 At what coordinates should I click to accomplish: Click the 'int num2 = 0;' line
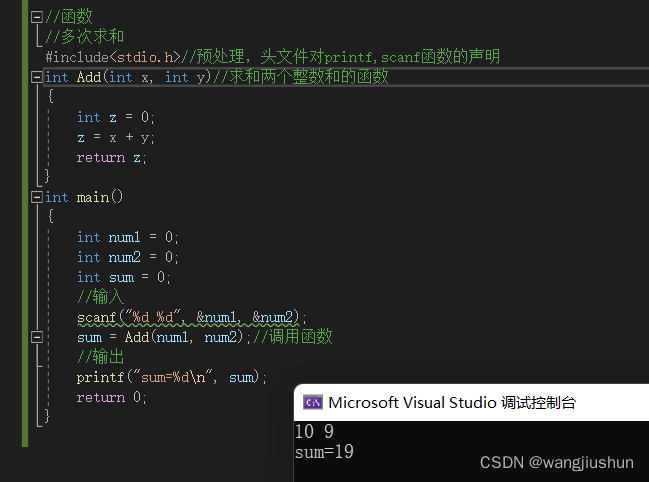(127, 257)
